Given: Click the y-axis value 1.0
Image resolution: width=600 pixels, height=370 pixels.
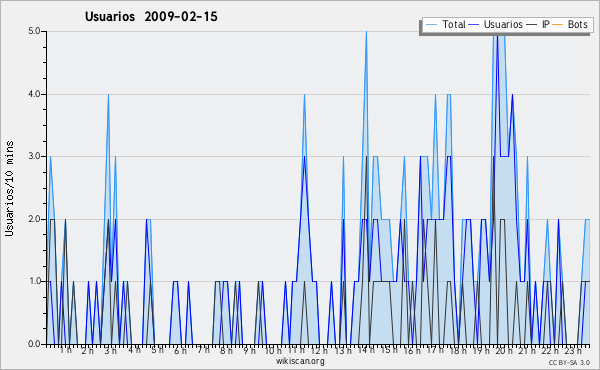Looking at the screenshot, I should pos(34,281).
